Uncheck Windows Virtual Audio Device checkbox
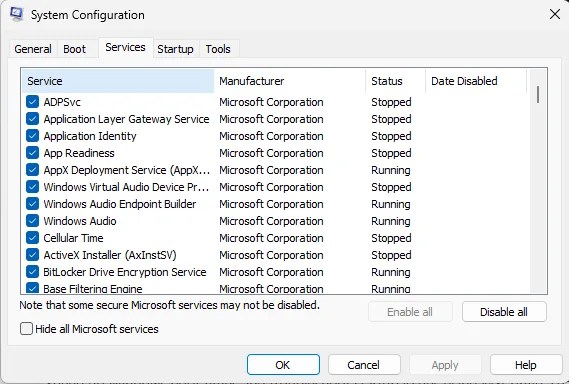This screenshot has height=384, width=569. click(x=33, y=187)
